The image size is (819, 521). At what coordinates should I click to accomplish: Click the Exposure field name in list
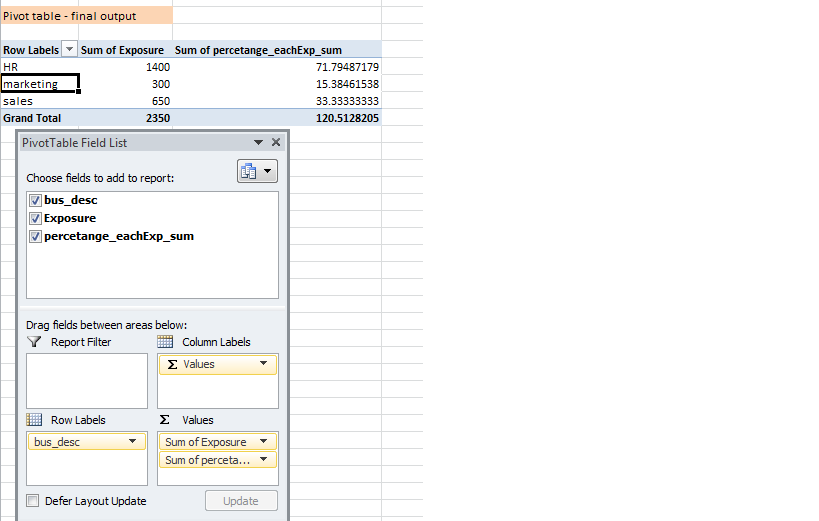70,218
